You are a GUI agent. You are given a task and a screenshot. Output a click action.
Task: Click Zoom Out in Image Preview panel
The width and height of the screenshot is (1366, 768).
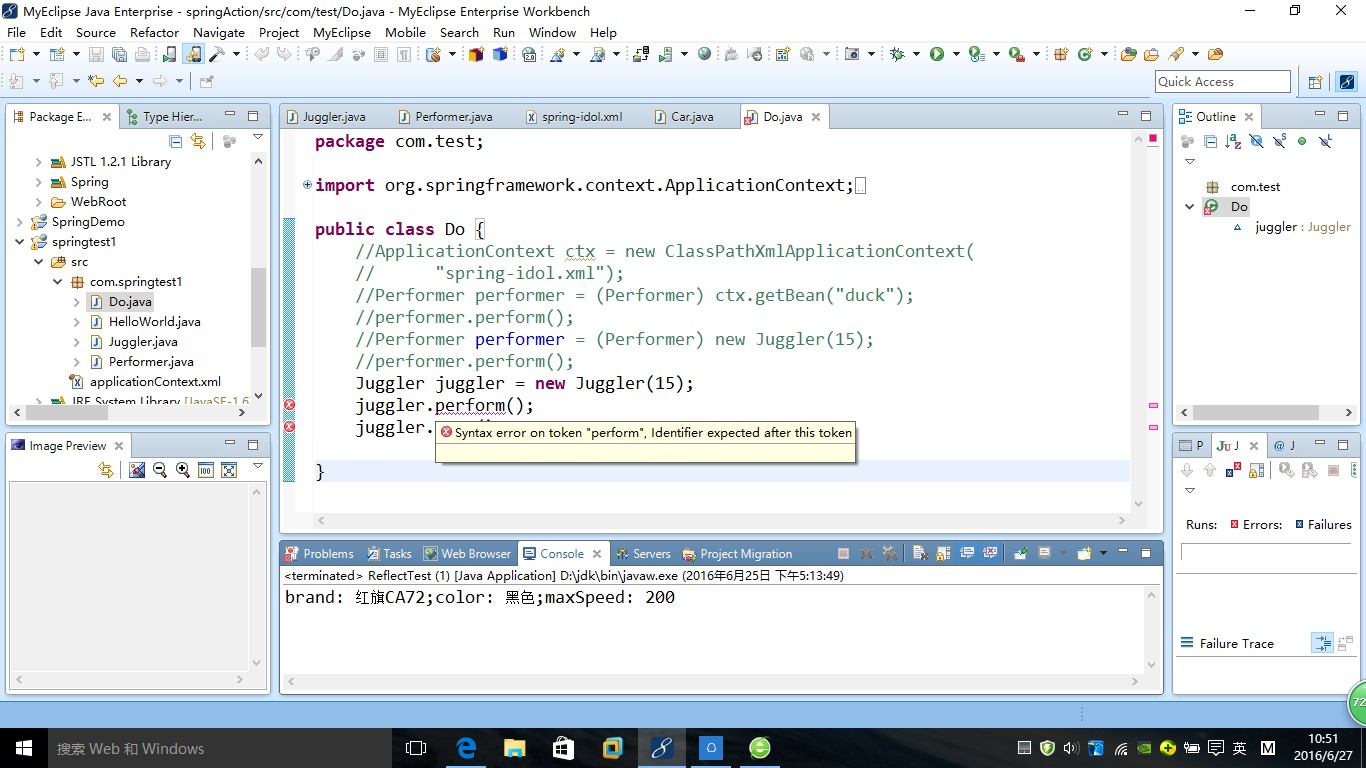tap(160, 469)
